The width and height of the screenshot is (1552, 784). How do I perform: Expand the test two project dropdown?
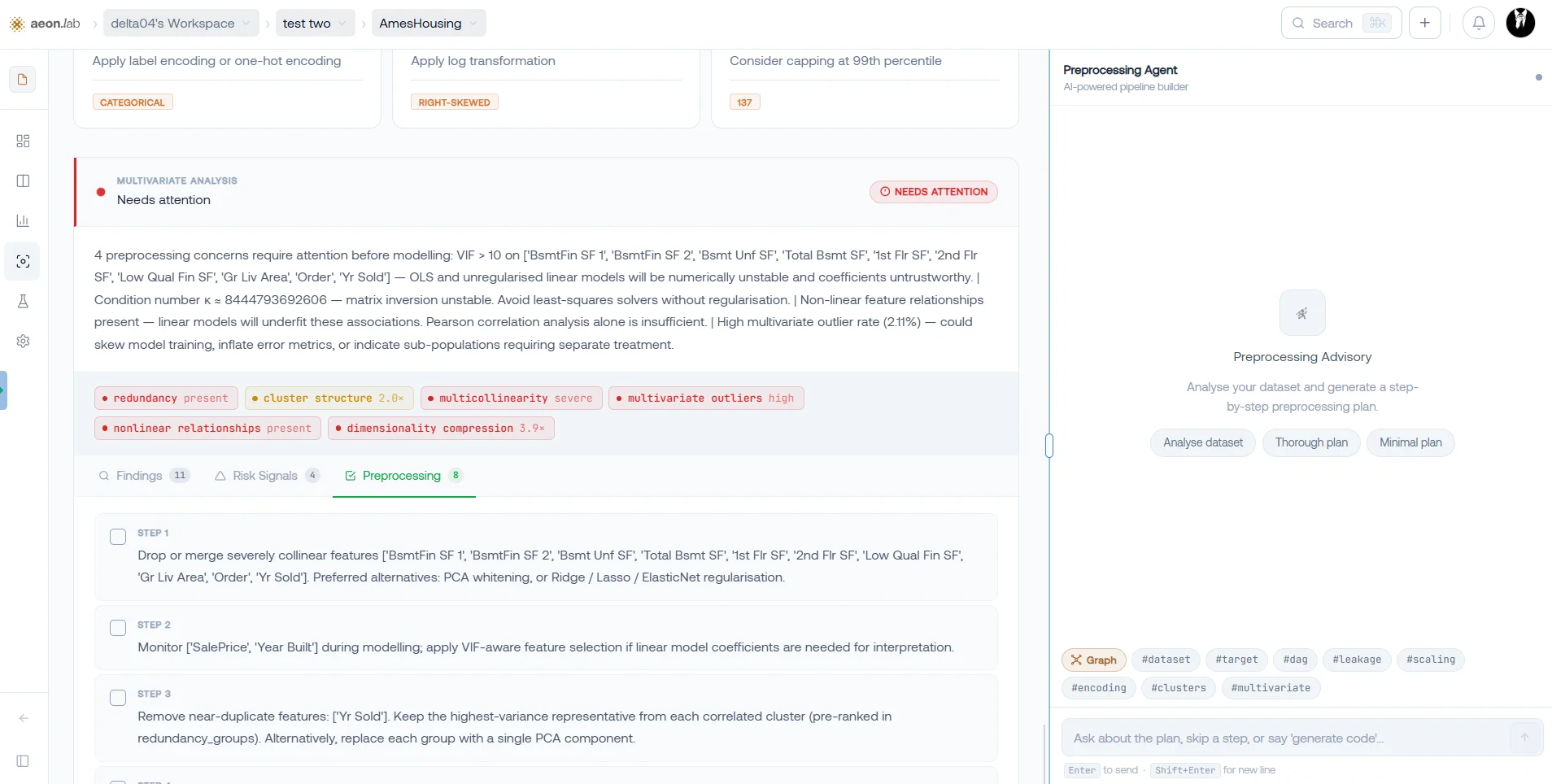point(315,24)
